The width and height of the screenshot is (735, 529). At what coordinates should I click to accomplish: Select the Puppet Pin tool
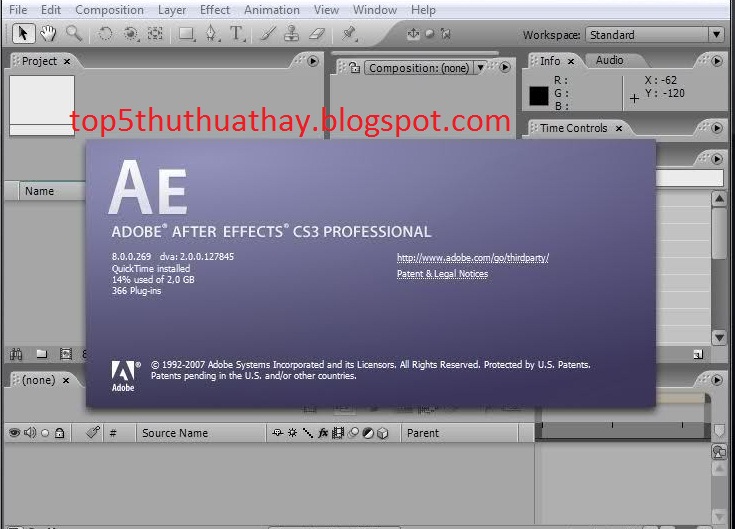click(x=349, y=34)
